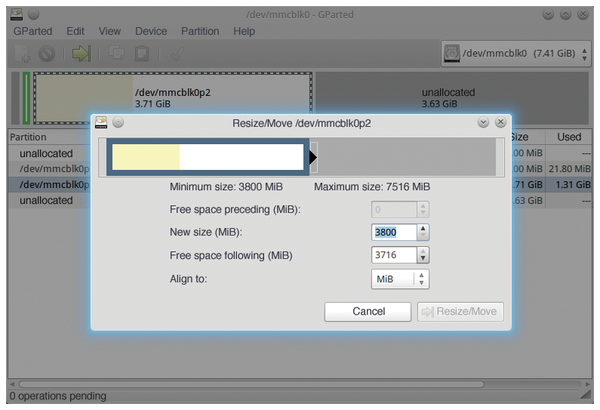
Task: Click the GParted app icon in main title bar
Action: pyautogui.click(x=17, y=15)
